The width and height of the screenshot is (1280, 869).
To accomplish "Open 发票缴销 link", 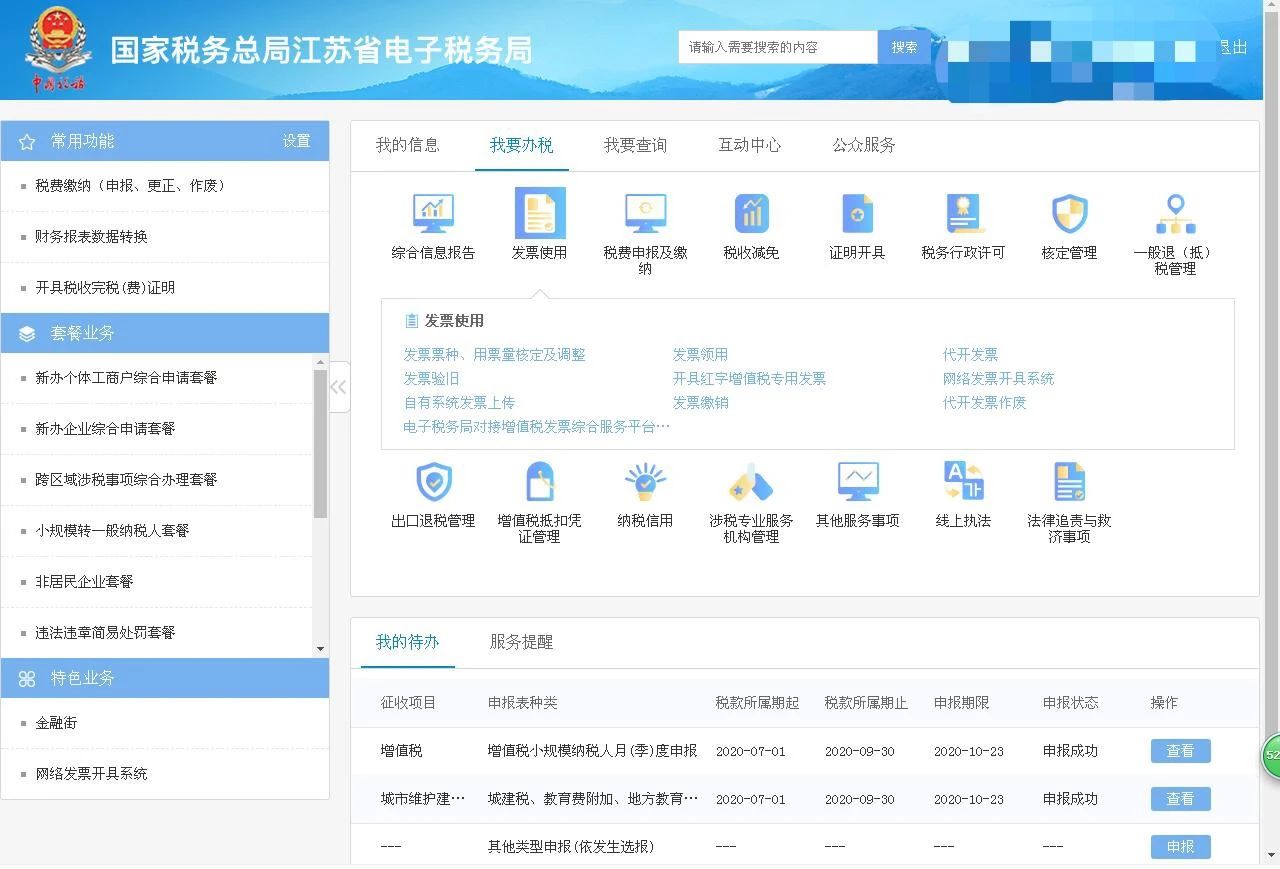I will coord(700,403).
